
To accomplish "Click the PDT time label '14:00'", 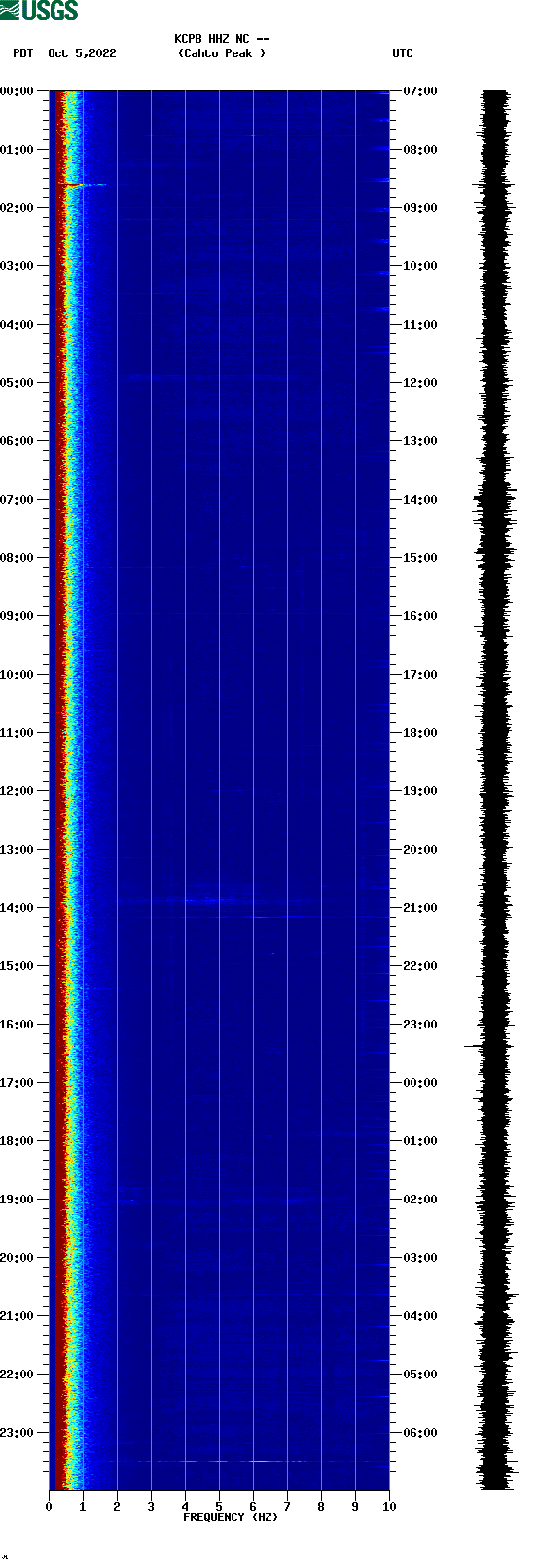I will click(17, 908).
